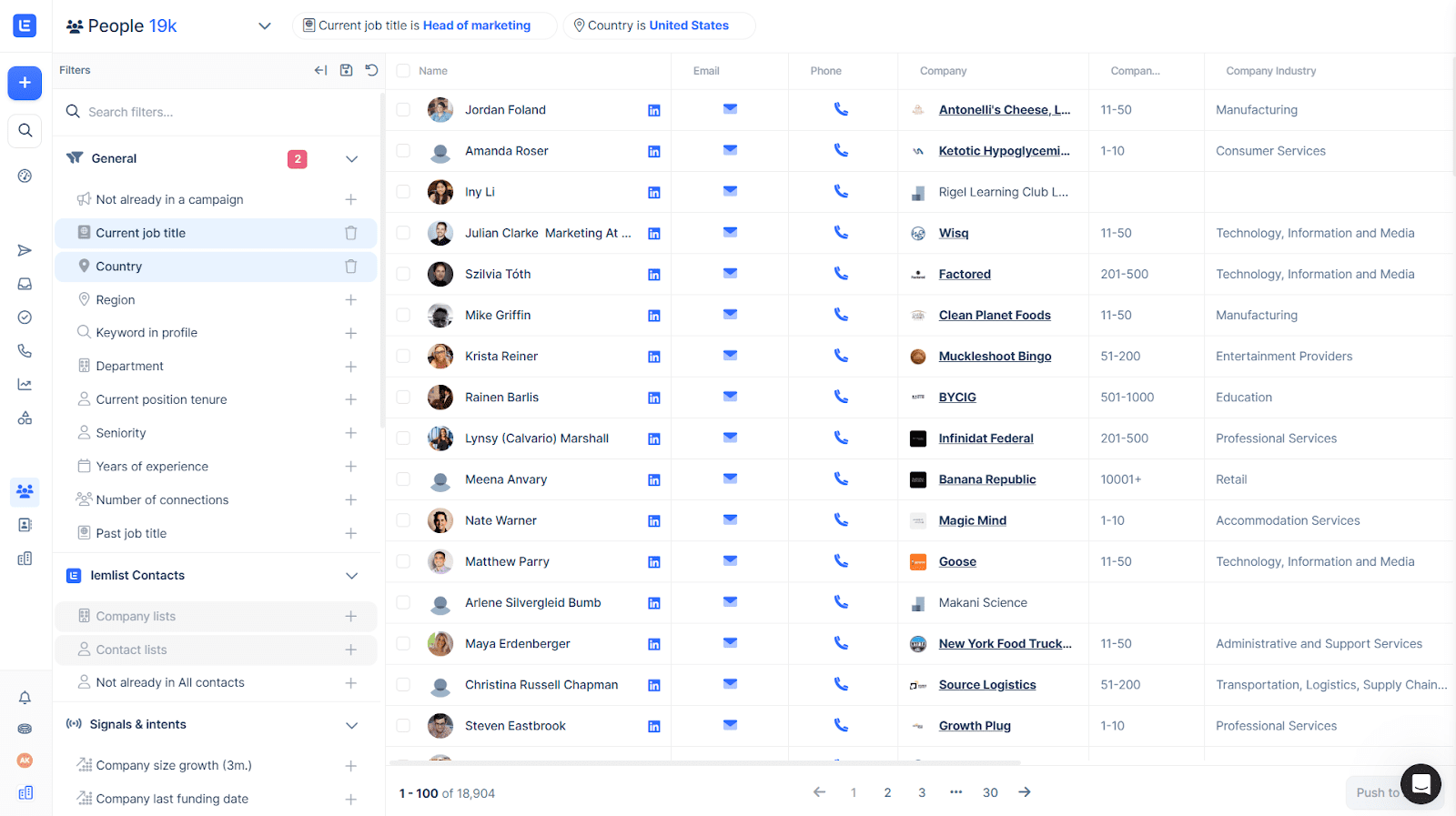1456x816 pixels.
Task: Open the People dropdown chevron
Action: coord(265,25)
